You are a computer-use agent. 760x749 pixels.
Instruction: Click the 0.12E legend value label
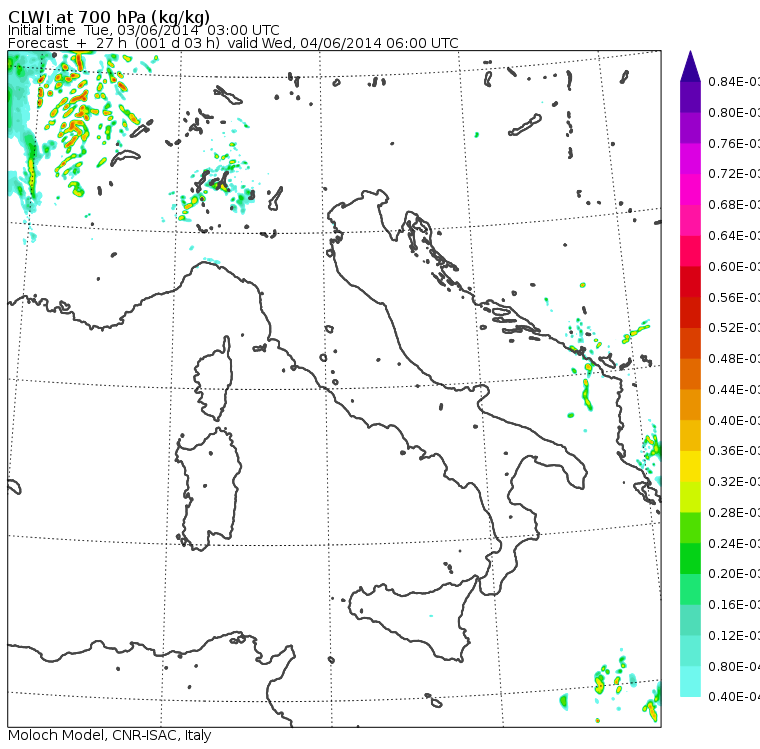point(734,636)
